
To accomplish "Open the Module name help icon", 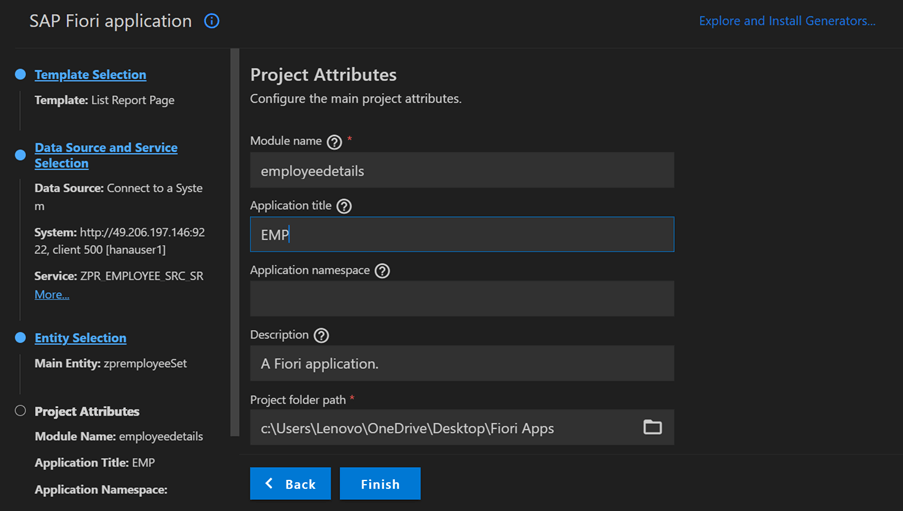I will point(334,142).
